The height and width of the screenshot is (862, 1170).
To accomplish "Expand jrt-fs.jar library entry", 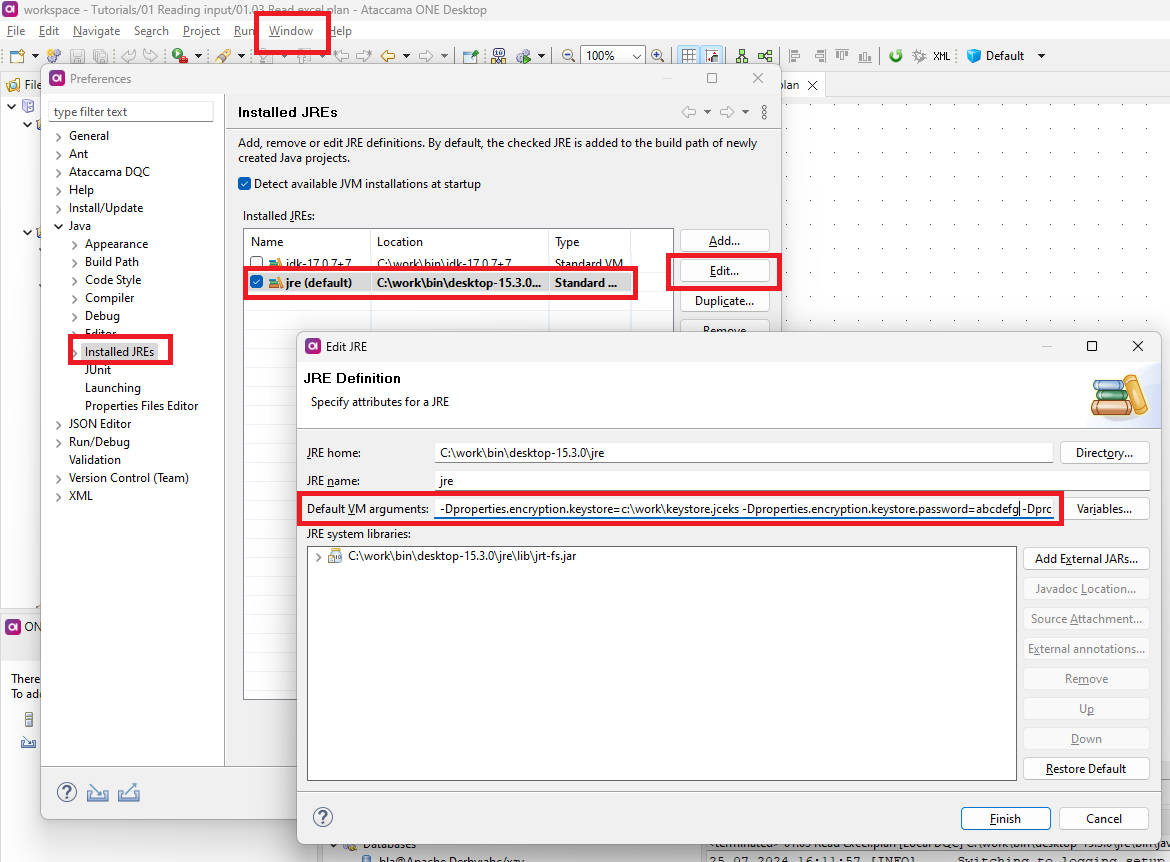I will click(x=318, y=557).
